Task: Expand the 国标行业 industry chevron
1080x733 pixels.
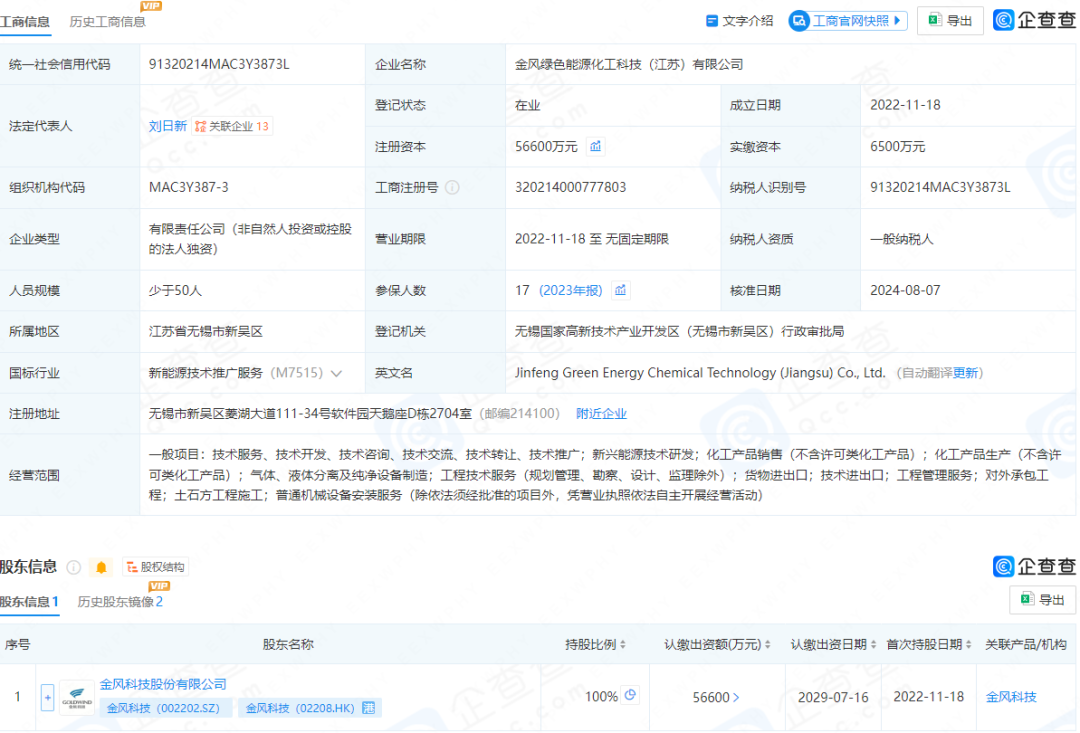Action: (337, 373)
